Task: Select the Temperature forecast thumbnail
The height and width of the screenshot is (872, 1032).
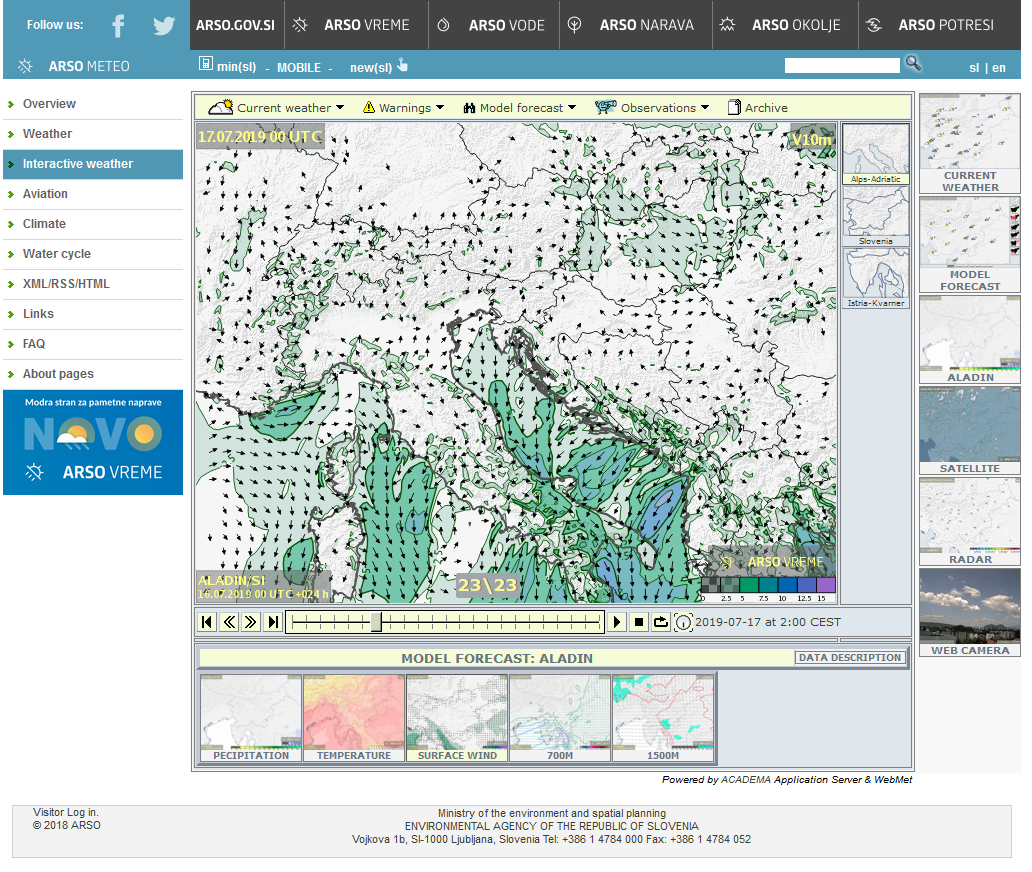Action: click(354, 717)
